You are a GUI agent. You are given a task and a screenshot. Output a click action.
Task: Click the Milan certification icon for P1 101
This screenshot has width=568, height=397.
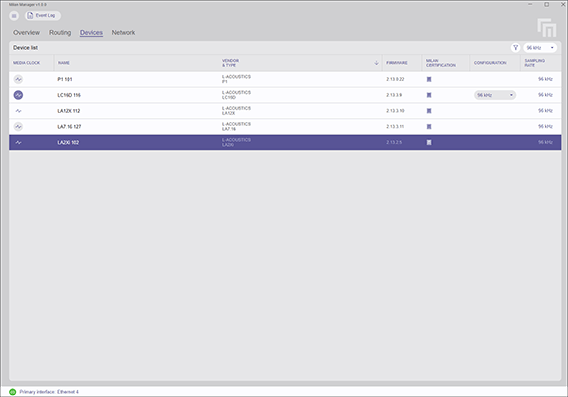[429, 79]
